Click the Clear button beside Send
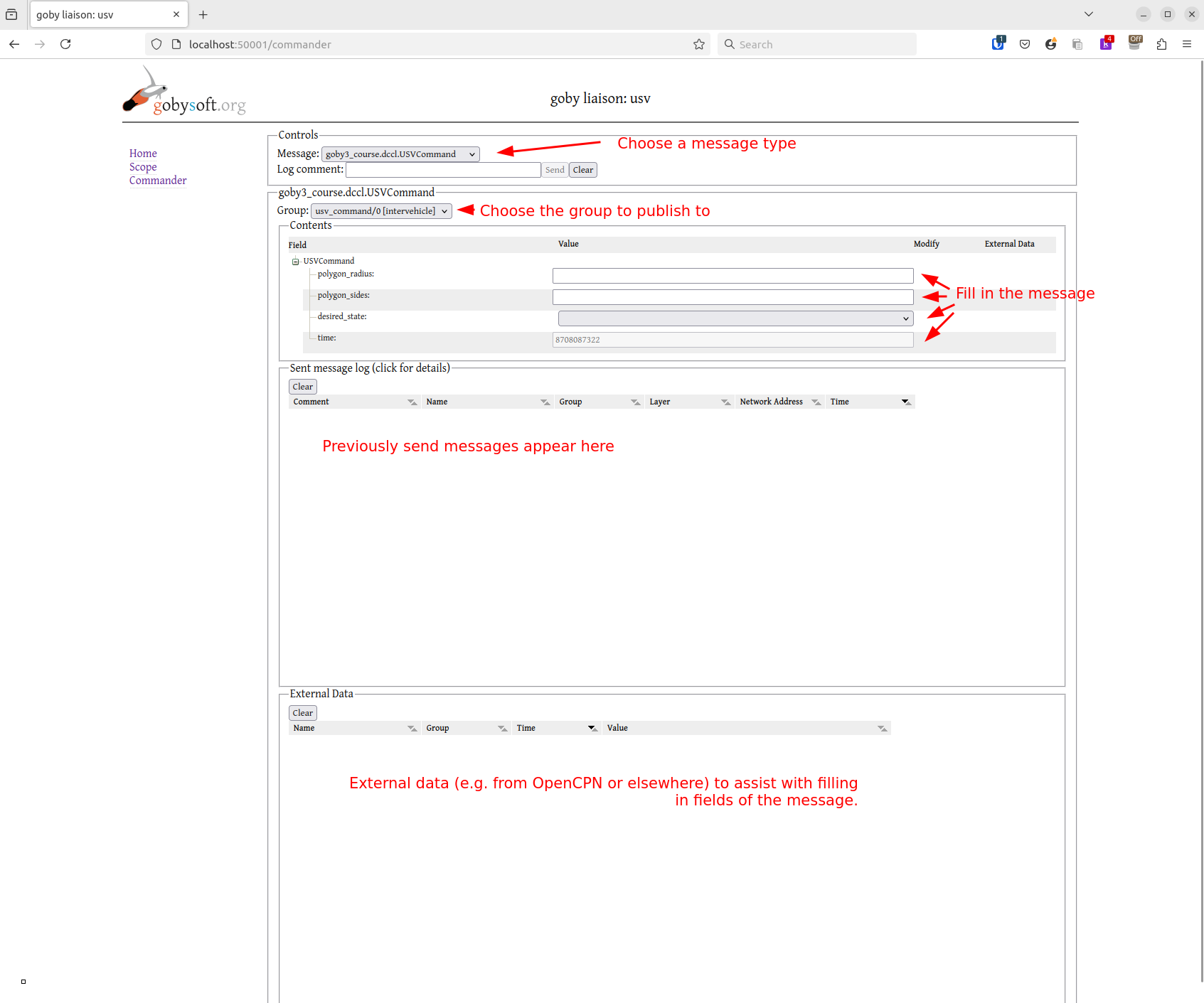 [582, 170]
